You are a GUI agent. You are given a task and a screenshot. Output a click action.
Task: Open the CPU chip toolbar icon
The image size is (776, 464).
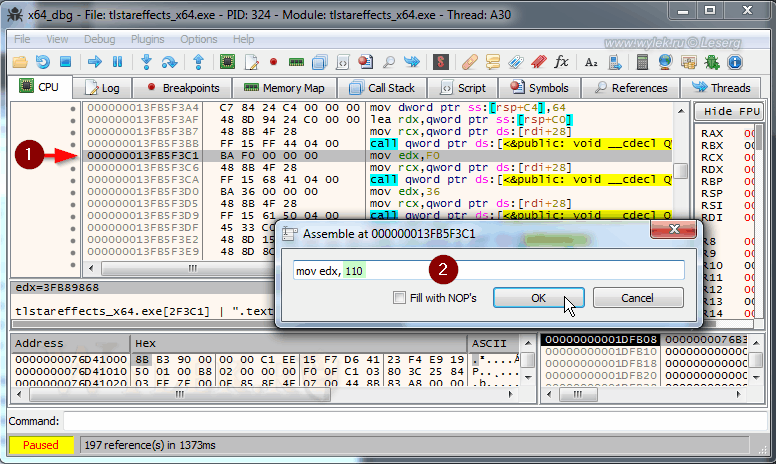(227, 62)
